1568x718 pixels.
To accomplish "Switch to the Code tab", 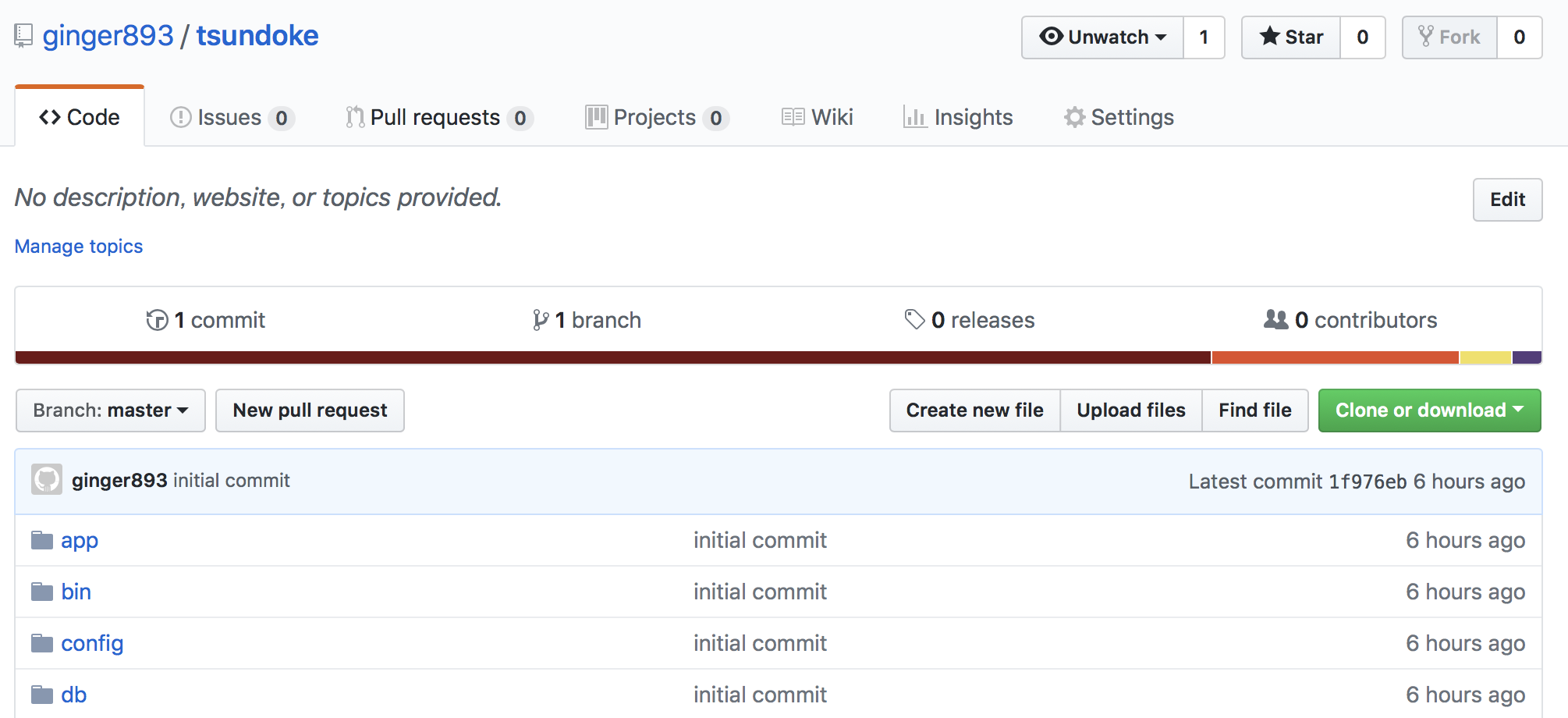I will pyautogui.click(x=80, y=117).
